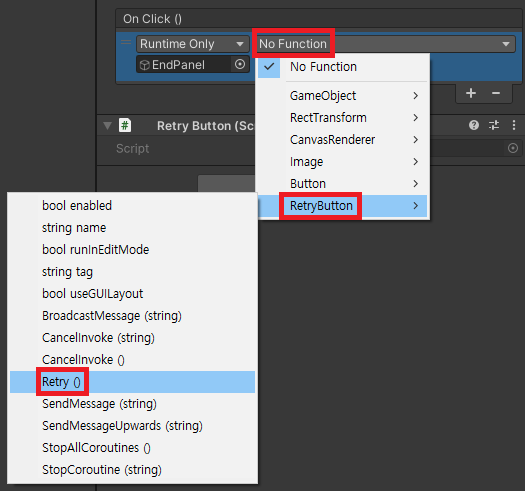This screenshot has width=525, height=491.
Task: Select bool runInEditMode property
Action: click(132, 250)
